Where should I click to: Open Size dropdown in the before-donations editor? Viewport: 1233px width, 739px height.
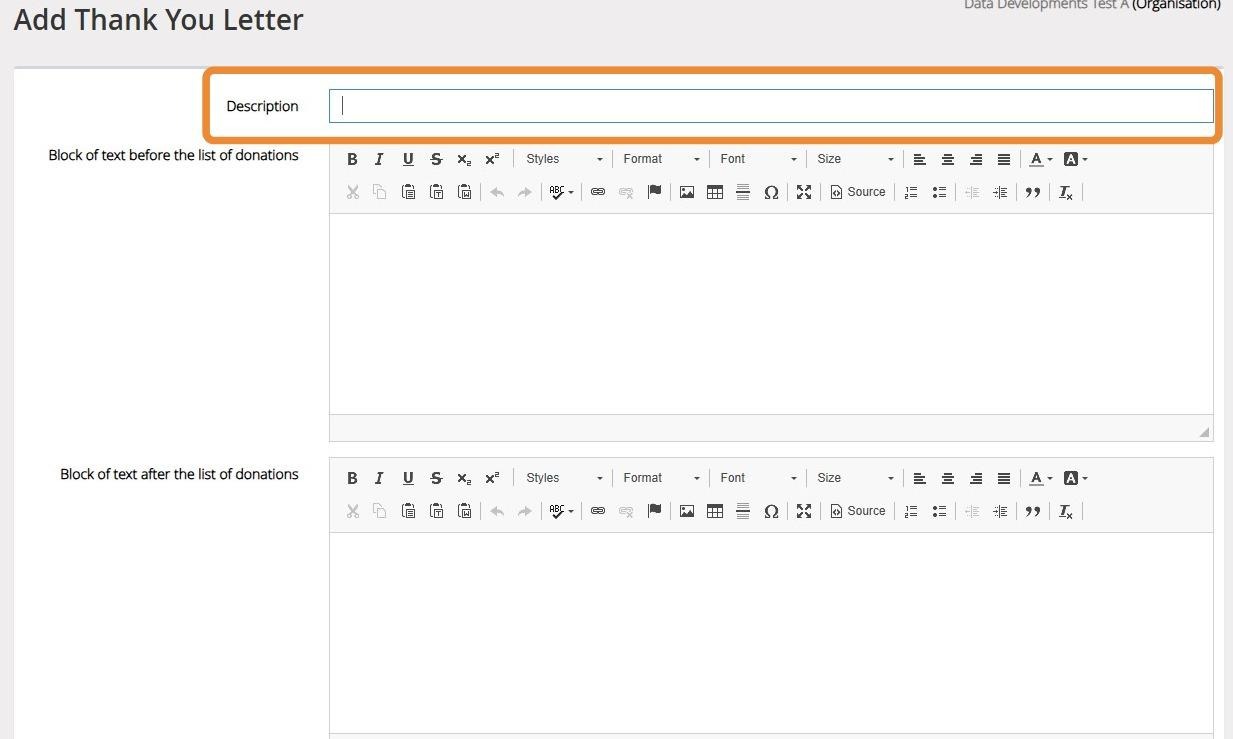pyautogui.click(x=855, y=159)
